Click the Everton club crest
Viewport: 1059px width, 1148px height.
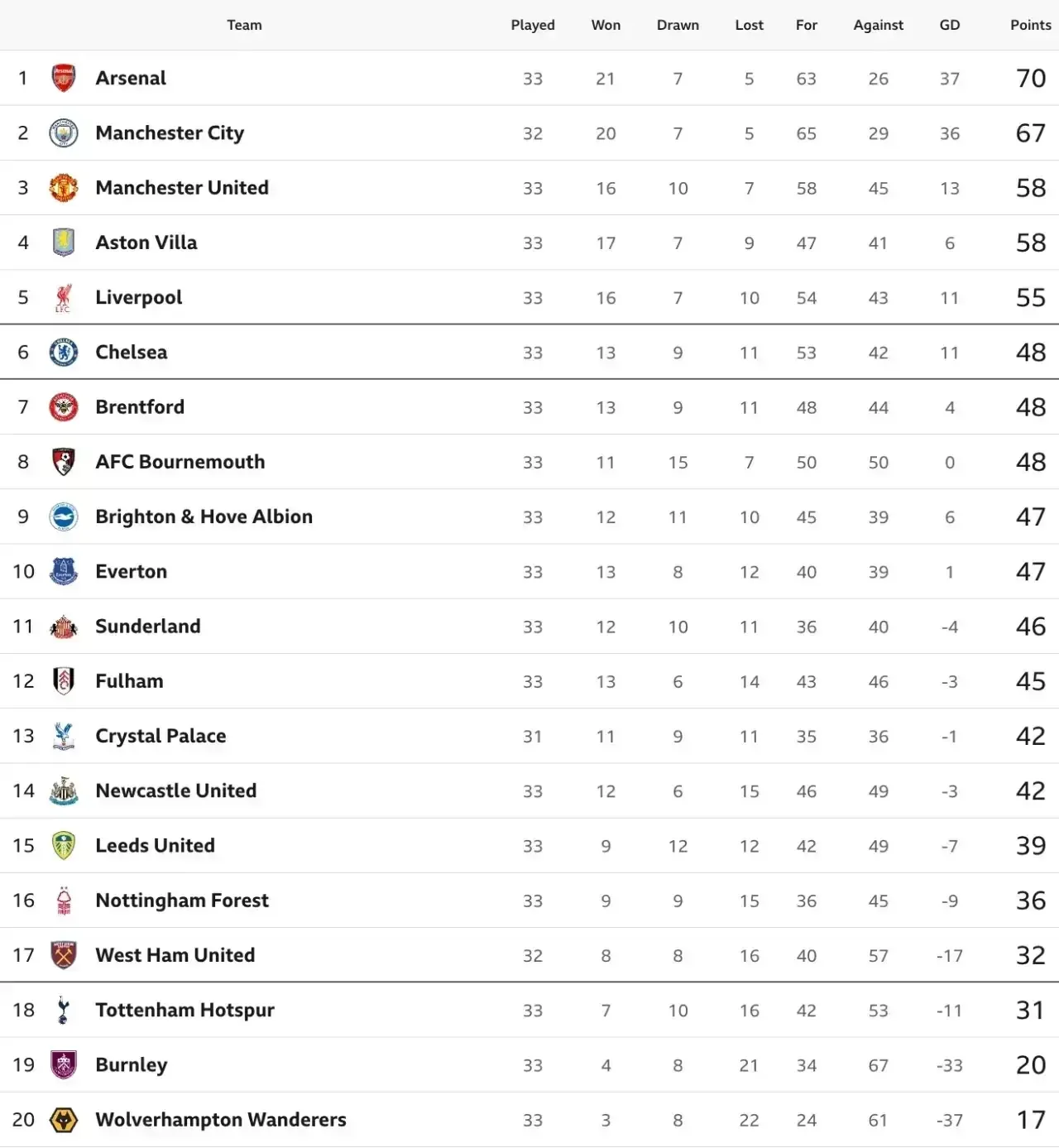(64, 572)
